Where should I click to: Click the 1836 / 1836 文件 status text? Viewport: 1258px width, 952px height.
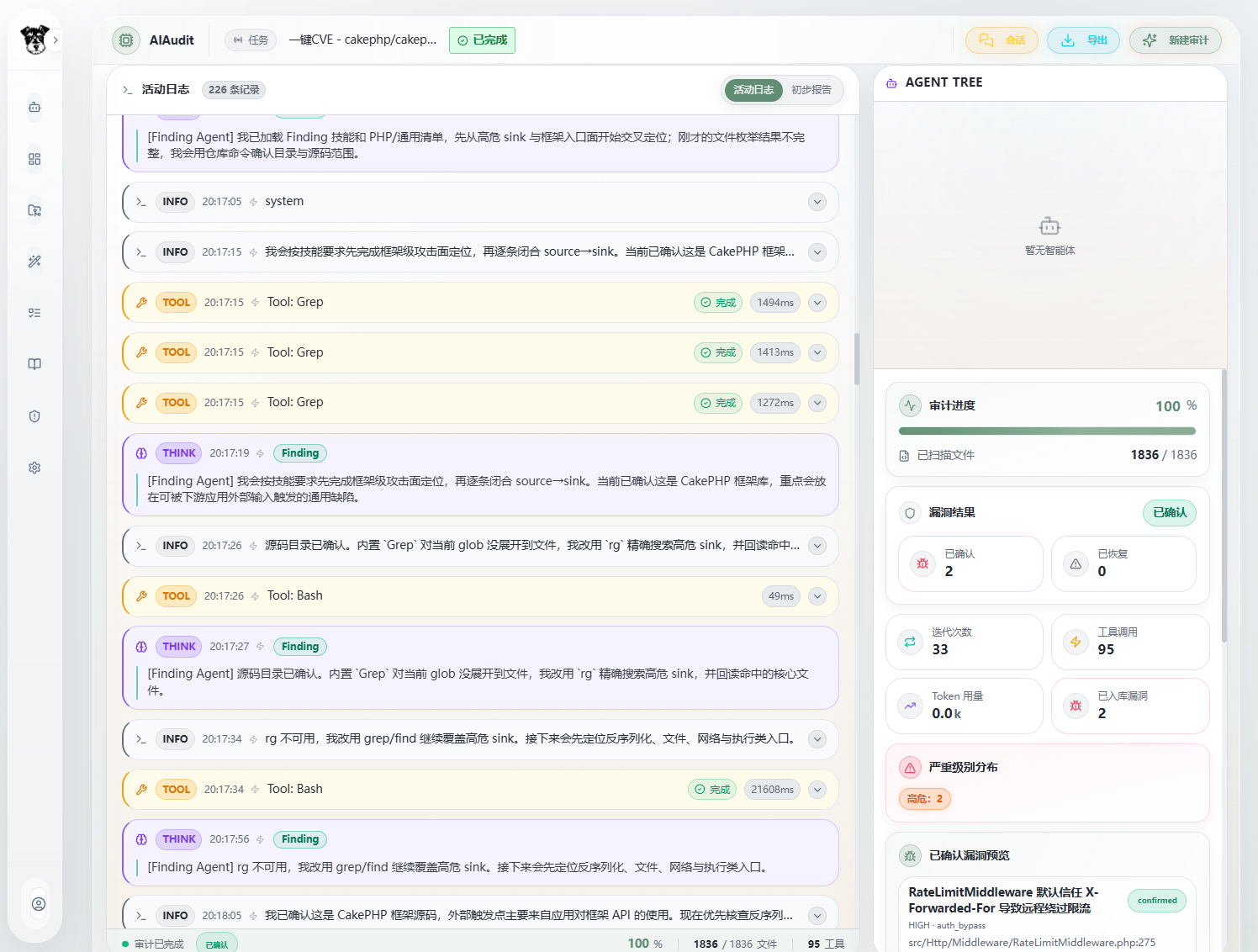pyautogui.click(x=735, y=944)
